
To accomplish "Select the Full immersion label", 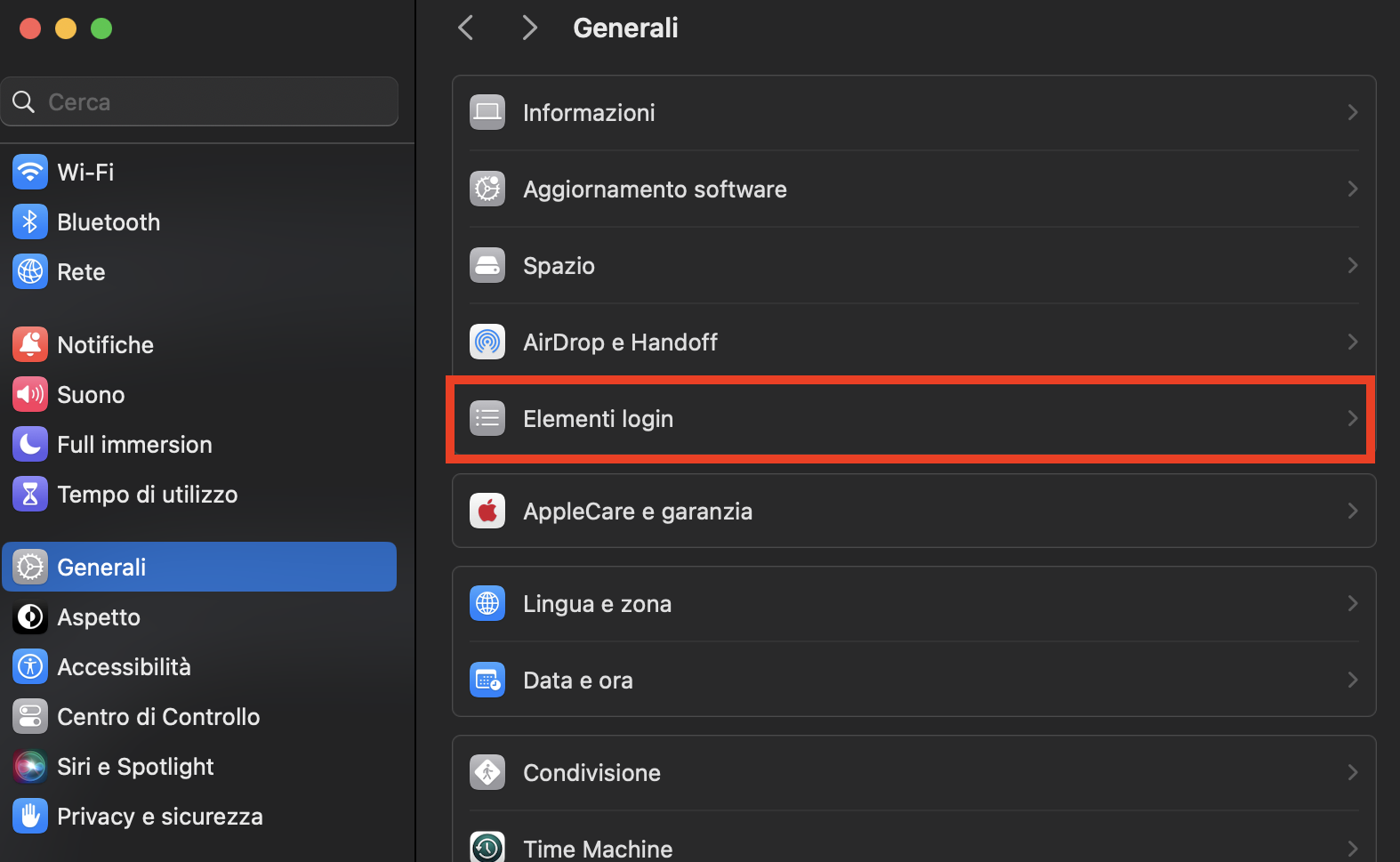I will [x=134, y=444].
